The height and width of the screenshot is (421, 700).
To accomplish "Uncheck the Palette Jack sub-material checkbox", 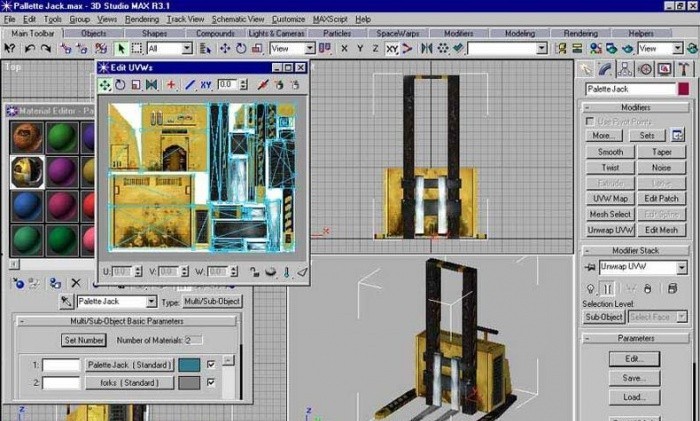I will pos(211,365).
